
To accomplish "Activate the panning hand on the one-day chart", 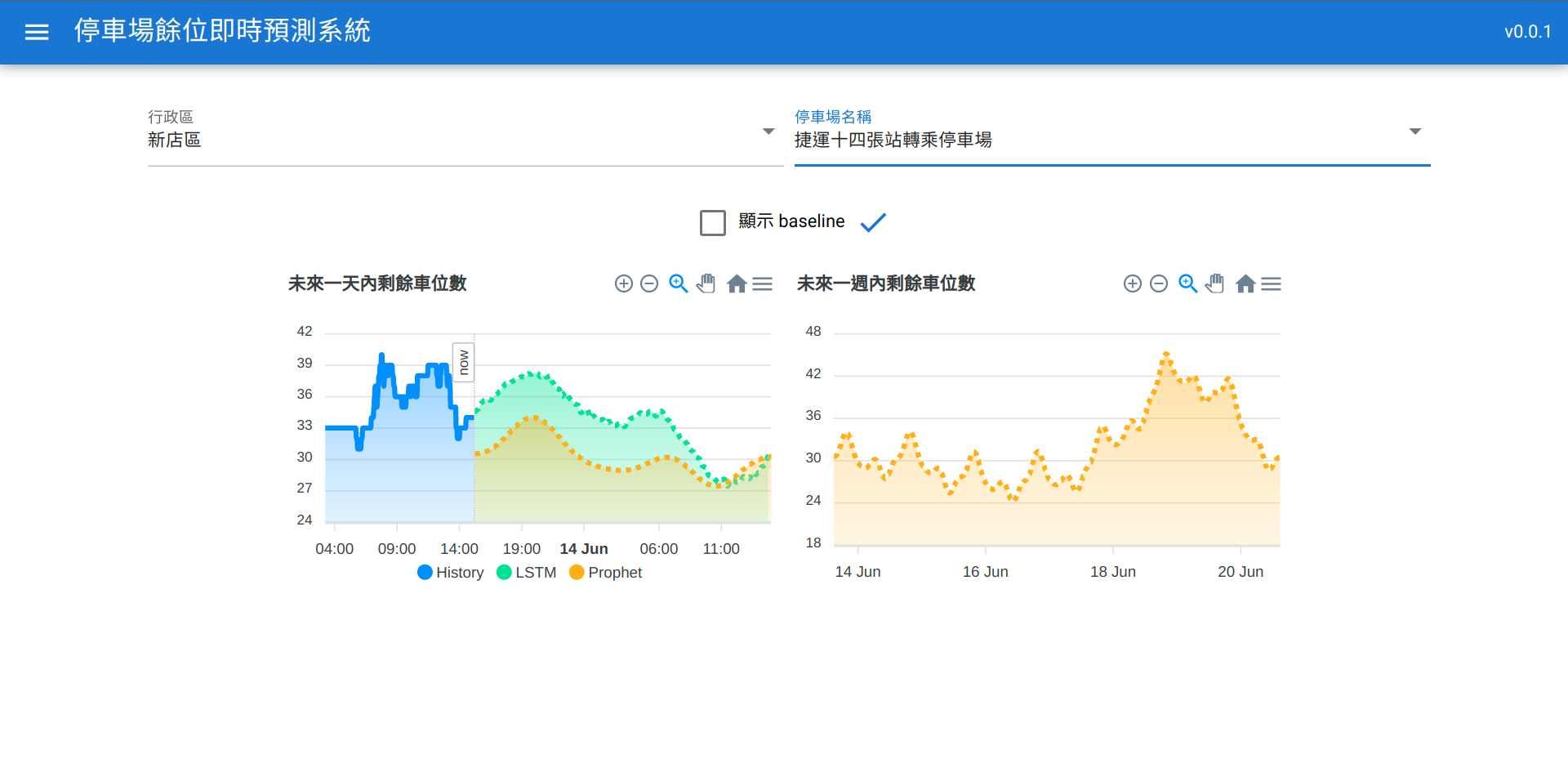I will click(706, 283).
